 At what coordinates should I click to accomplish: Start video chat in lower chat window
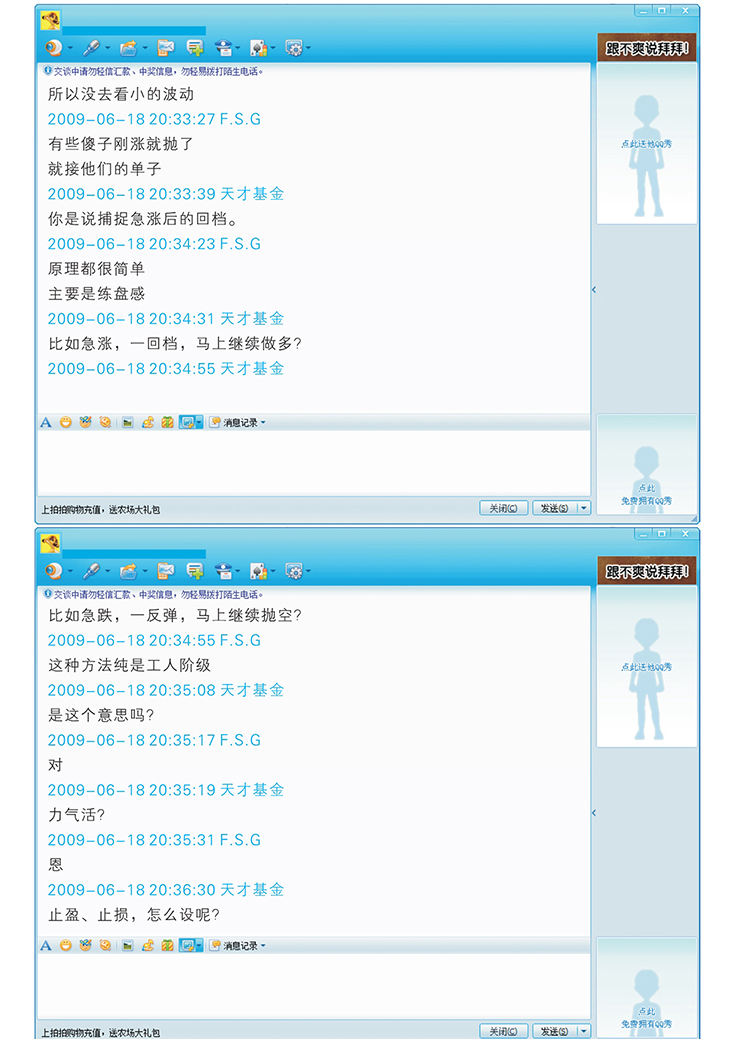tap(53, 571)
